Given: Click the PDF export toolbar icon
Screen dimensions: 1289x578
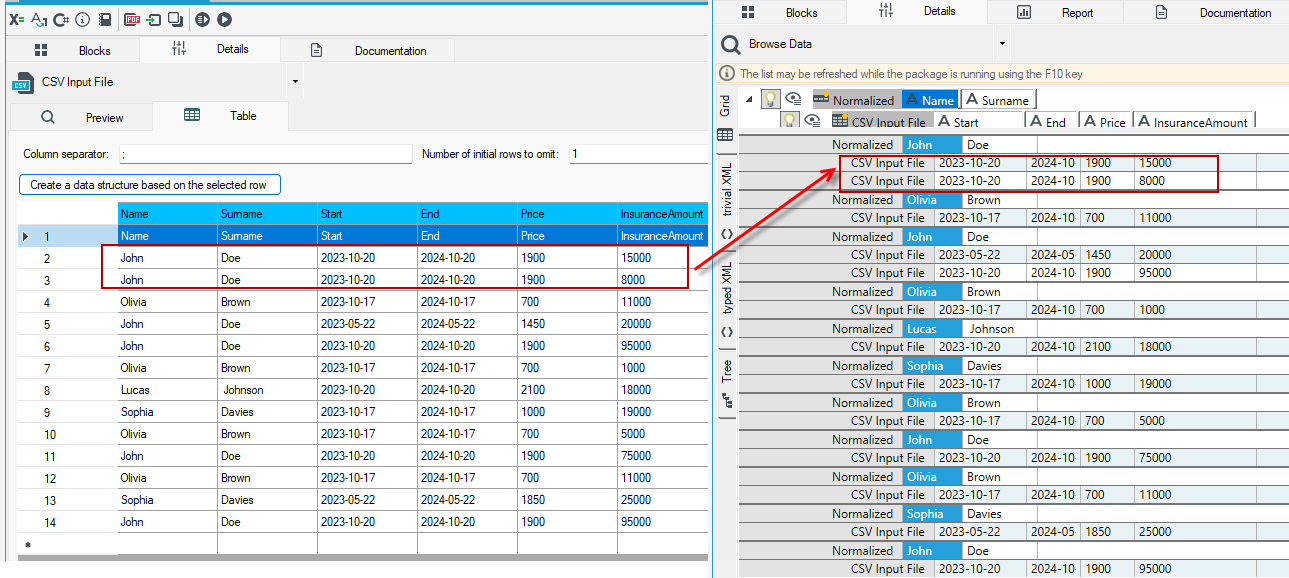Looking at the screenshot, I should pos(132,19).
